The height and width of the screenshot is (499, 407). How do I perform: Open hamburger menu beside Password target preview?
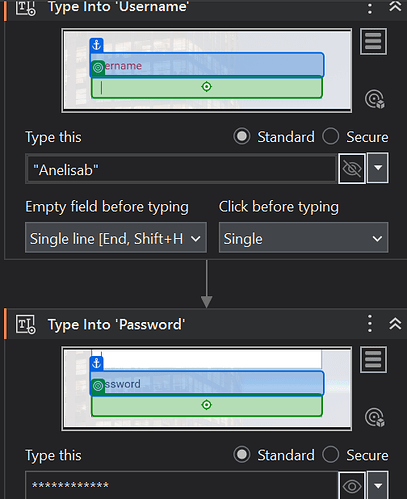[373, 359]
